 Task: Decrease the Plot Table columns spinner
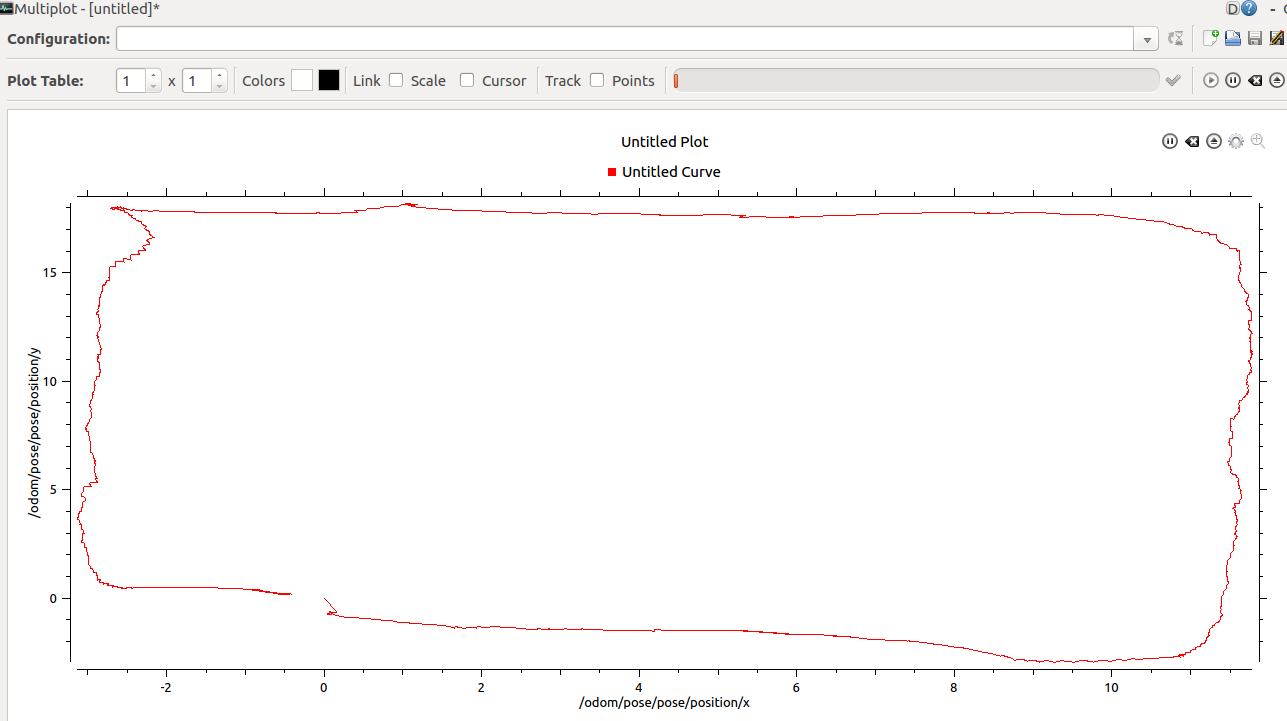click(x=219, y=87)
